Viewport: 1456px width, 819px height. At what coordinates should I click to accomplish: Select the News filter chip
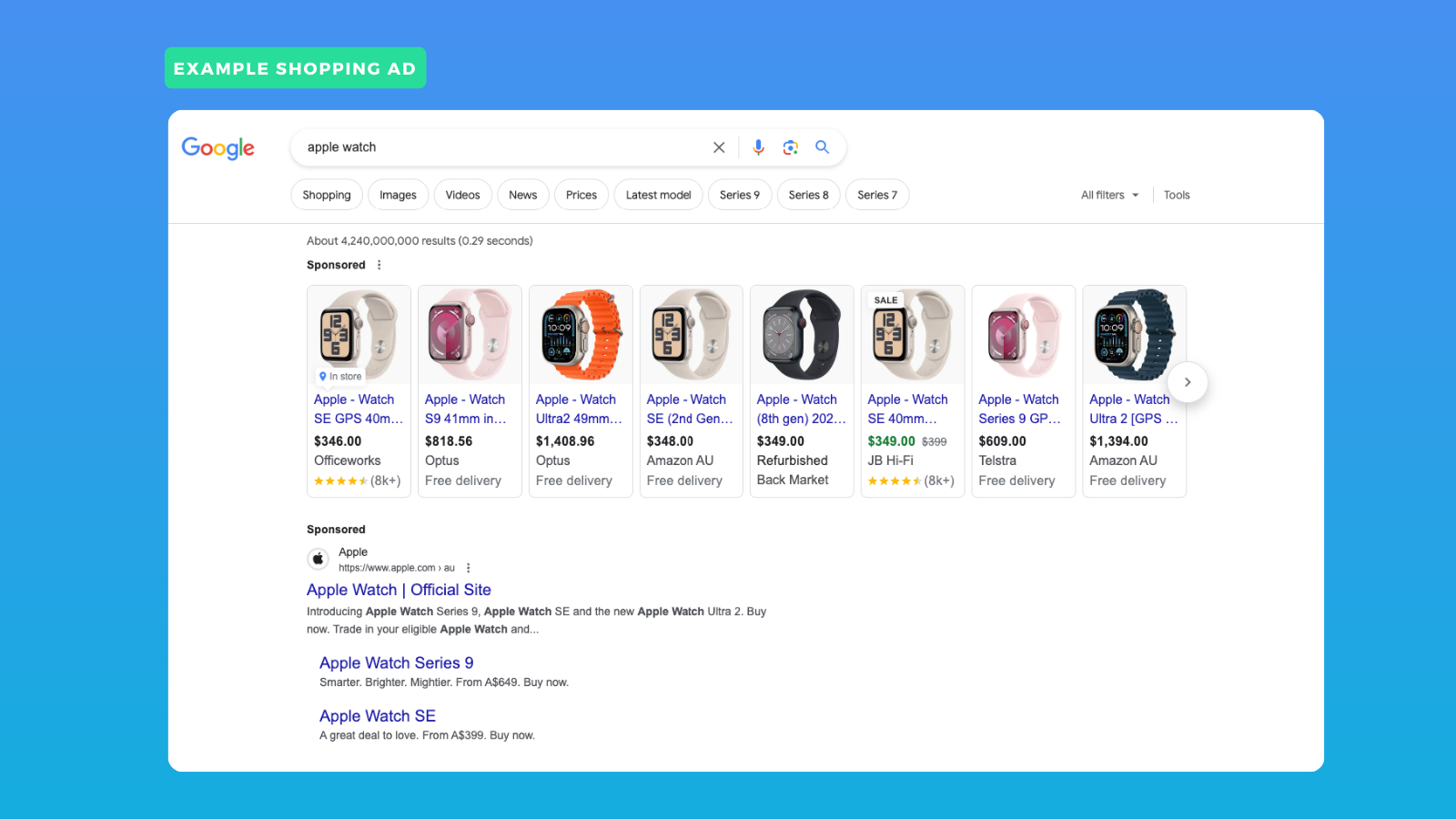(523, 195)
